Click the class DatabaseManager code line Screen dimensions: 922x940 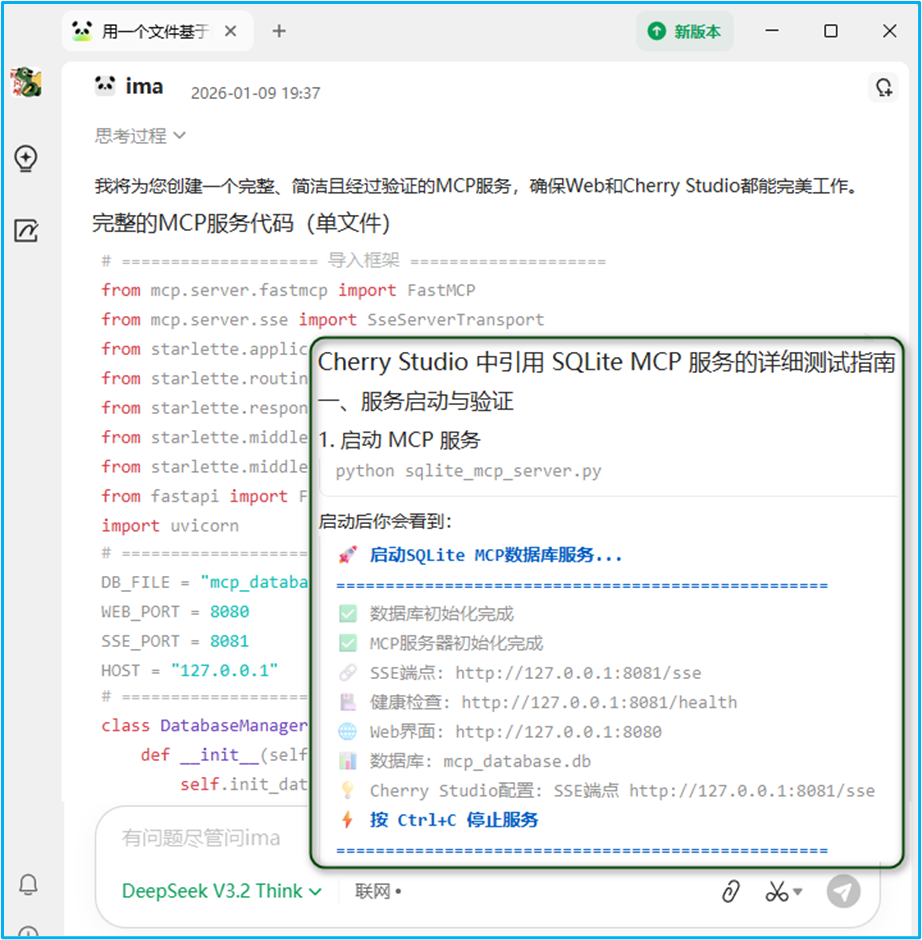204,725
